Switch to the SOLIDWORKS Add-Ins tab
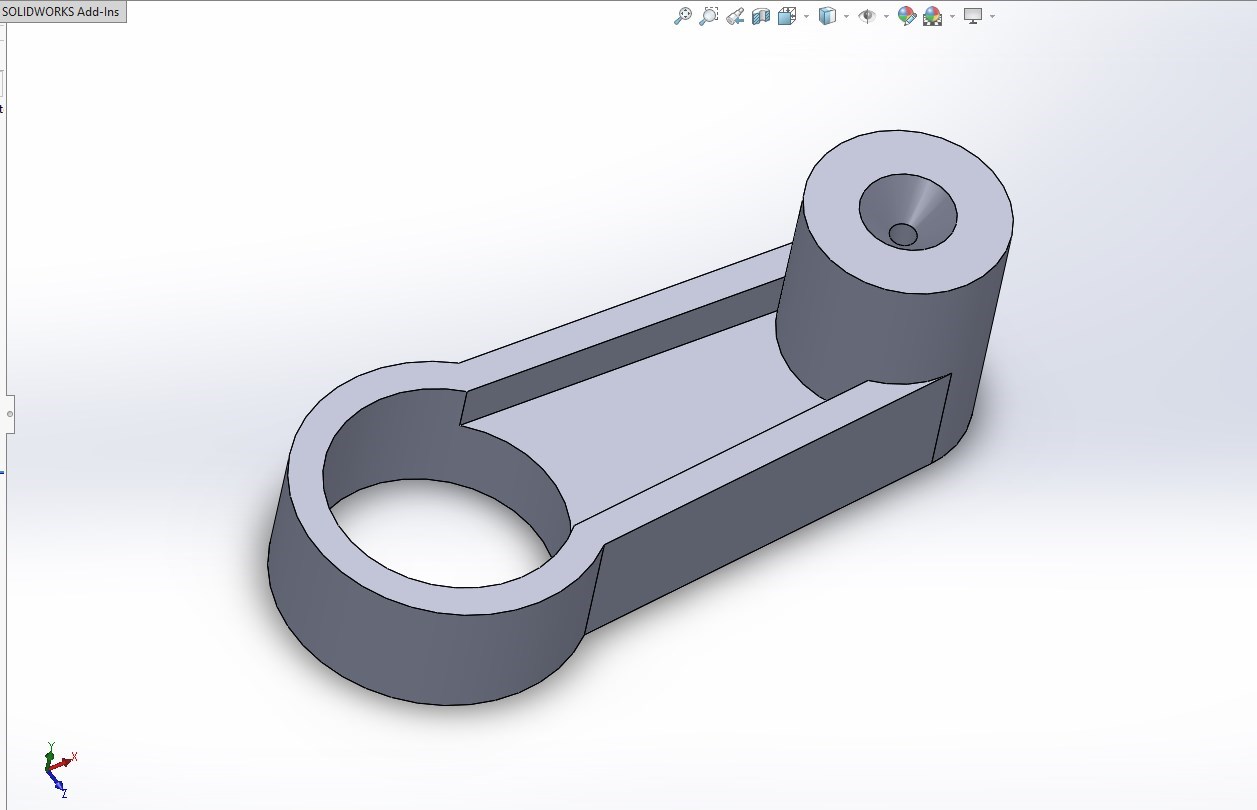 [x=61, y=11]
